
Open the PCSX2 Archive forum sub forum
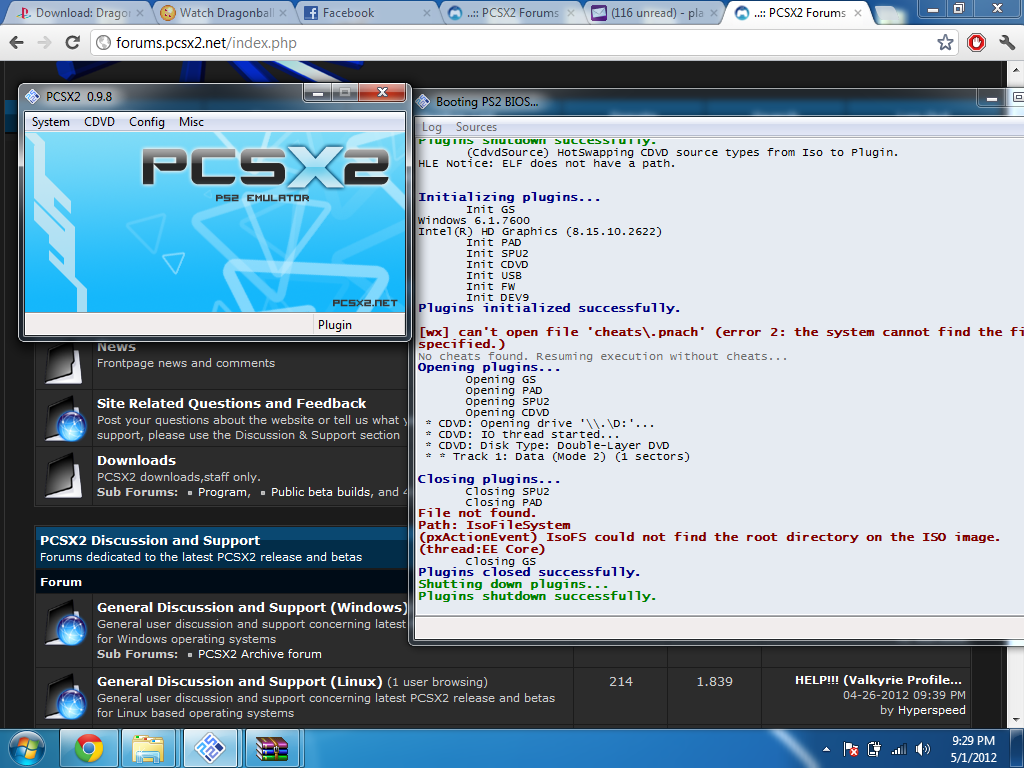[259, 654]
